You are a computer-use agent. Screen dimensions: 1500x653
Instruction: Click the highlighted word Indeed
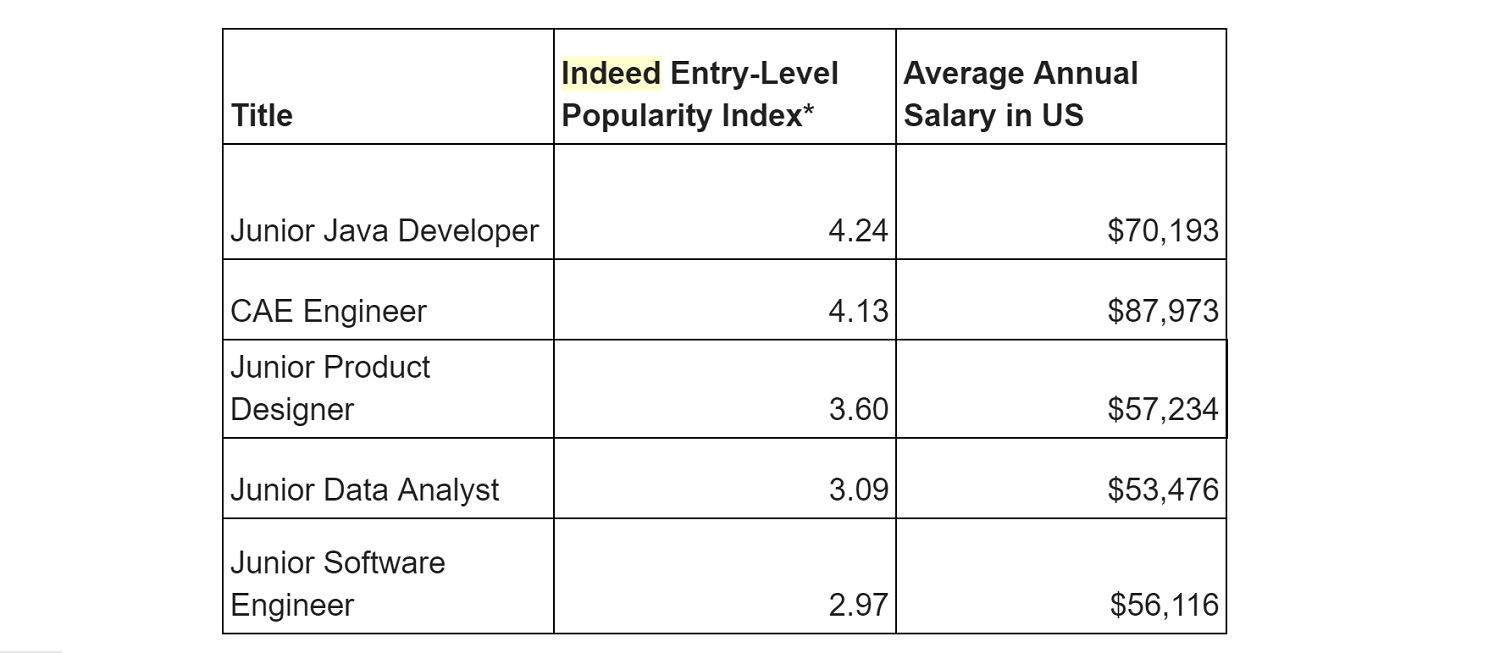[x=611, y=73]
